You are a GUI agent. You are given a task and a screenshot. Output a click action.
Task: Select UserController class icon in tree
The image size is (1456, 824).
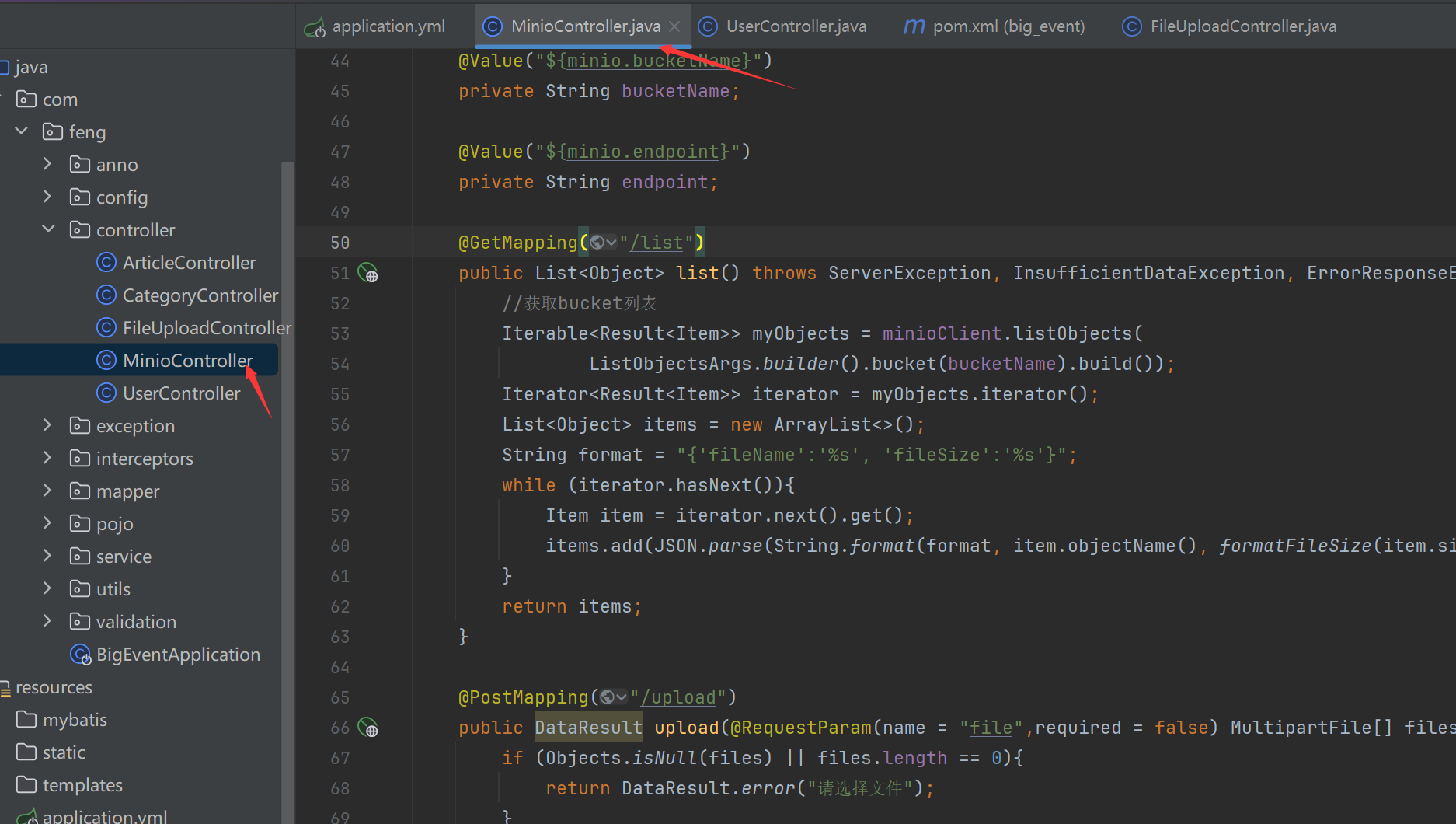coord(106,393)
